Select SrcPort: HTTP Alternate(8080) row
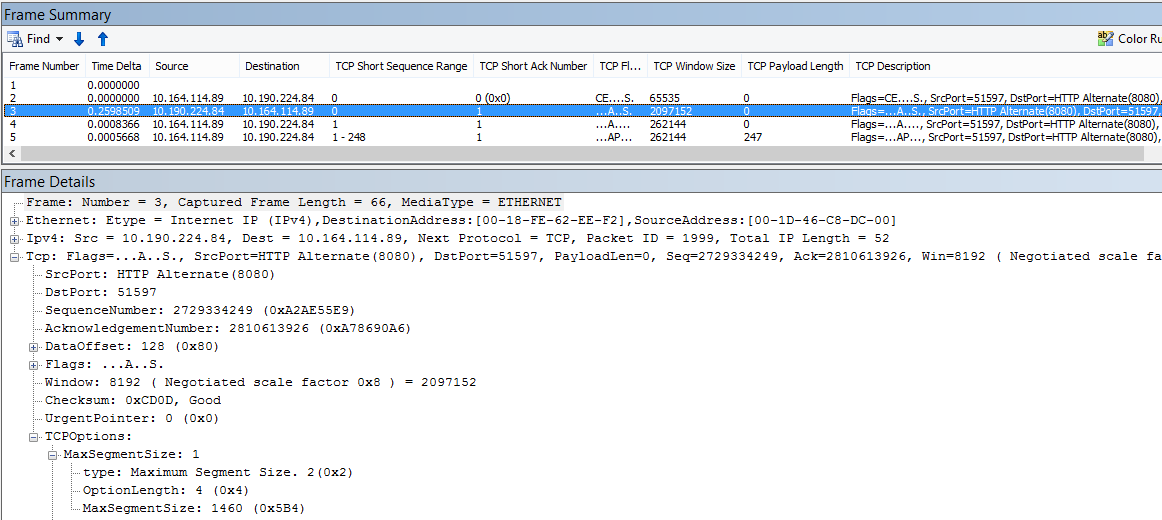Screen dimensions: 1162x520 (x=160, y=274)
